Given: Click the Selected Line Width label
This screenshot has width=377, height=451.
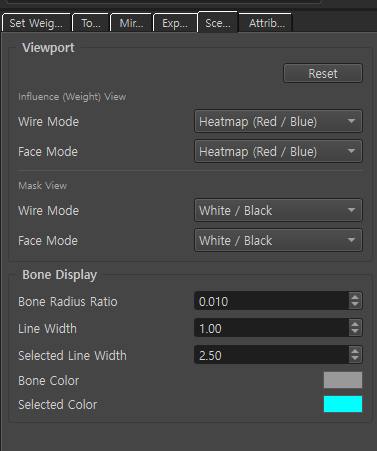Looking at the screenshot, I should coord(72,356).
